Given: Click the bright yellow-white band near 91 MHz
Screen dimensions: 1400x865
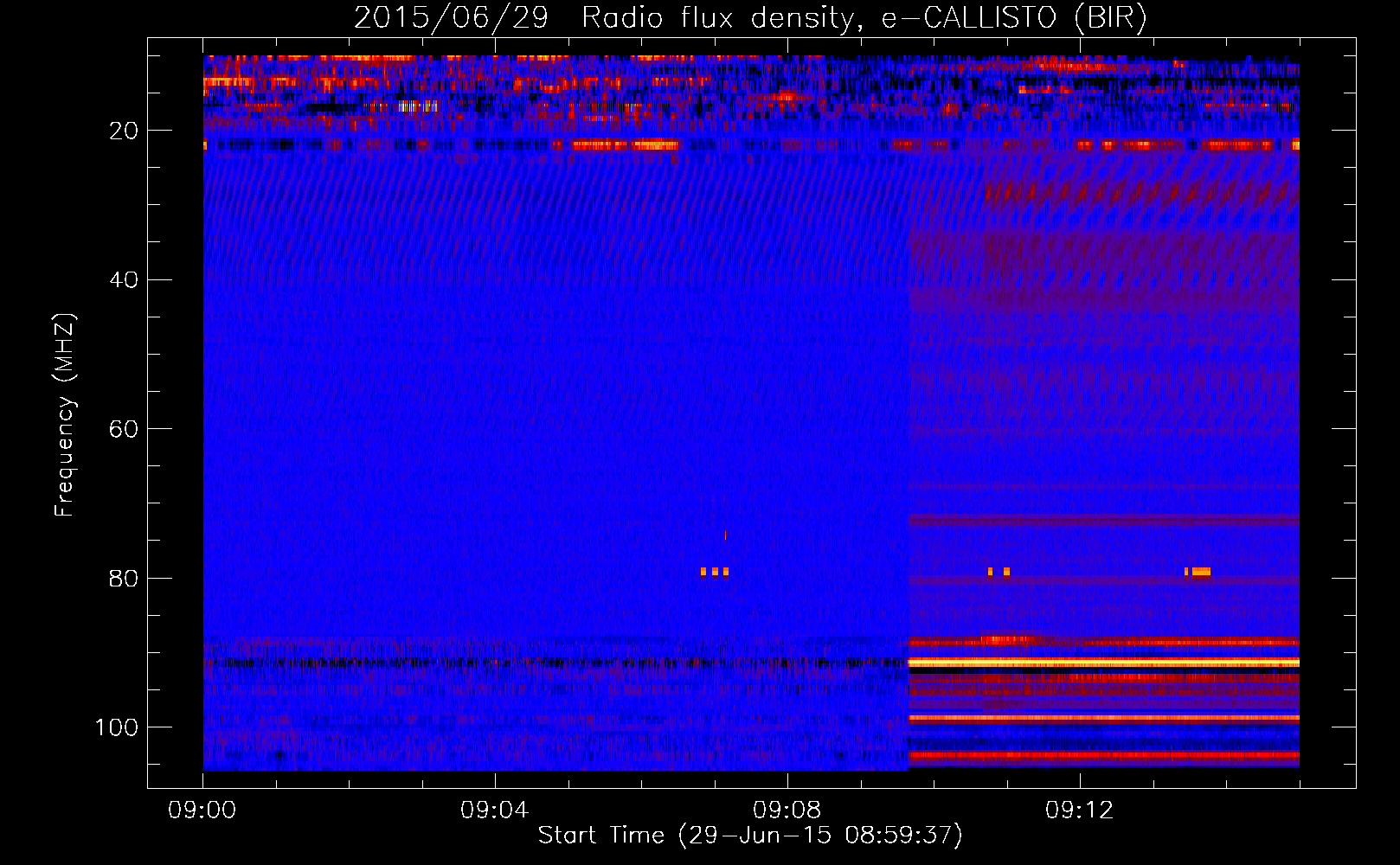Looking at the screenshot, I should [x=1103, y=663].
